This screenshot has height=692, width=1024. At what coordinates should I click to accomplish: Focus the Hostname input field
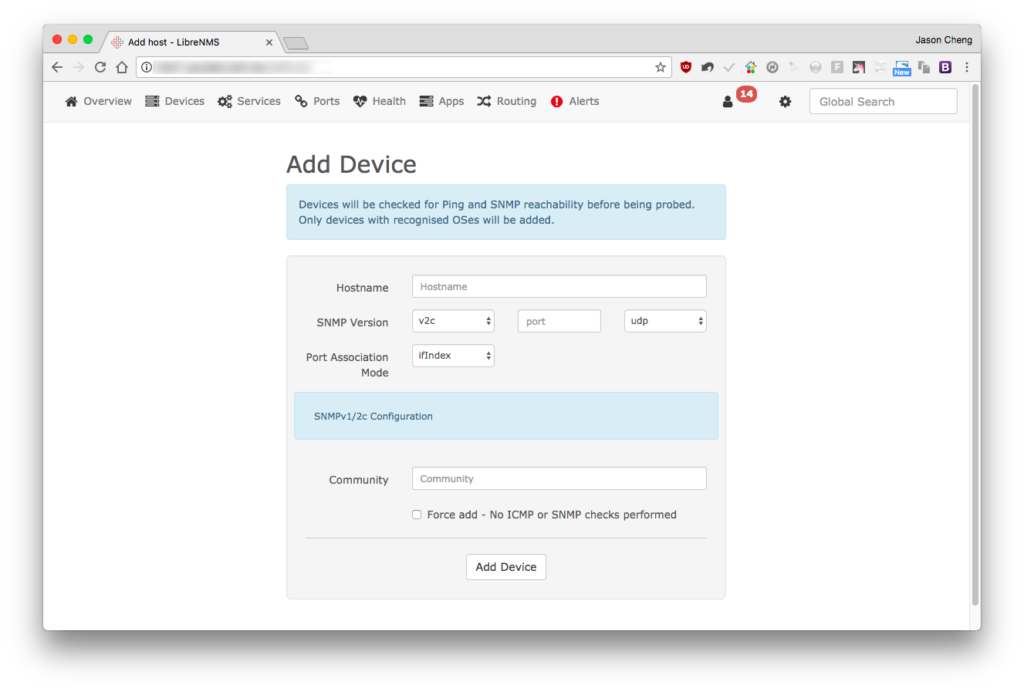[559, 287]
